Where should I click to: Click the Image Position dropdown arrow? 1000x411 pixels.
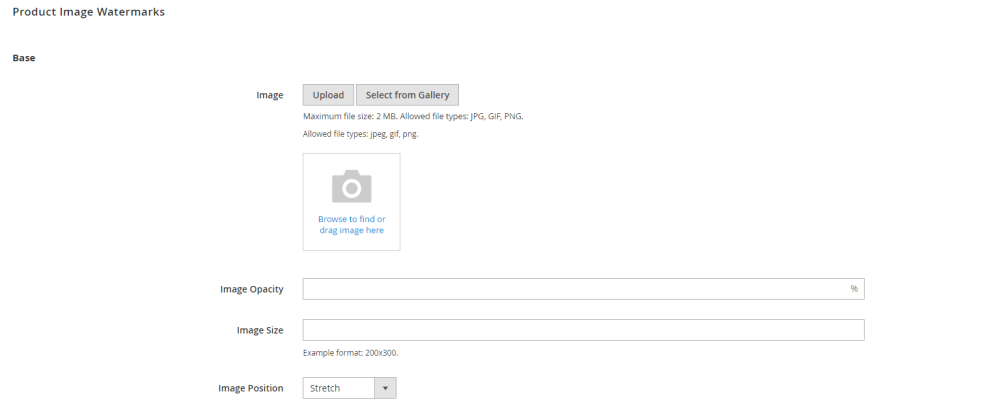tap(385, 388)
